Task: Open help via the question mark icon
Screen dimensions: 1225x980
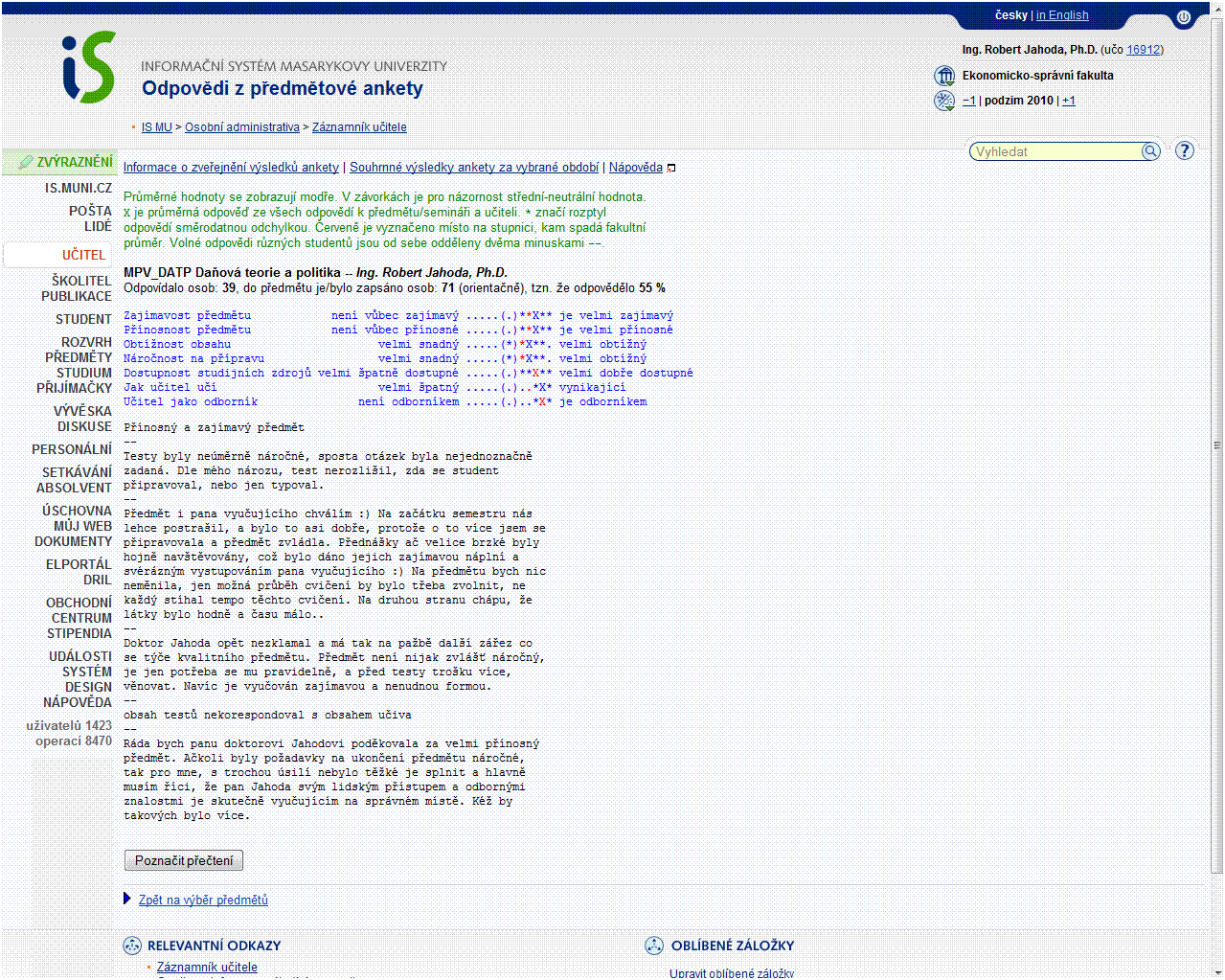Action: tap(1185, 150)
